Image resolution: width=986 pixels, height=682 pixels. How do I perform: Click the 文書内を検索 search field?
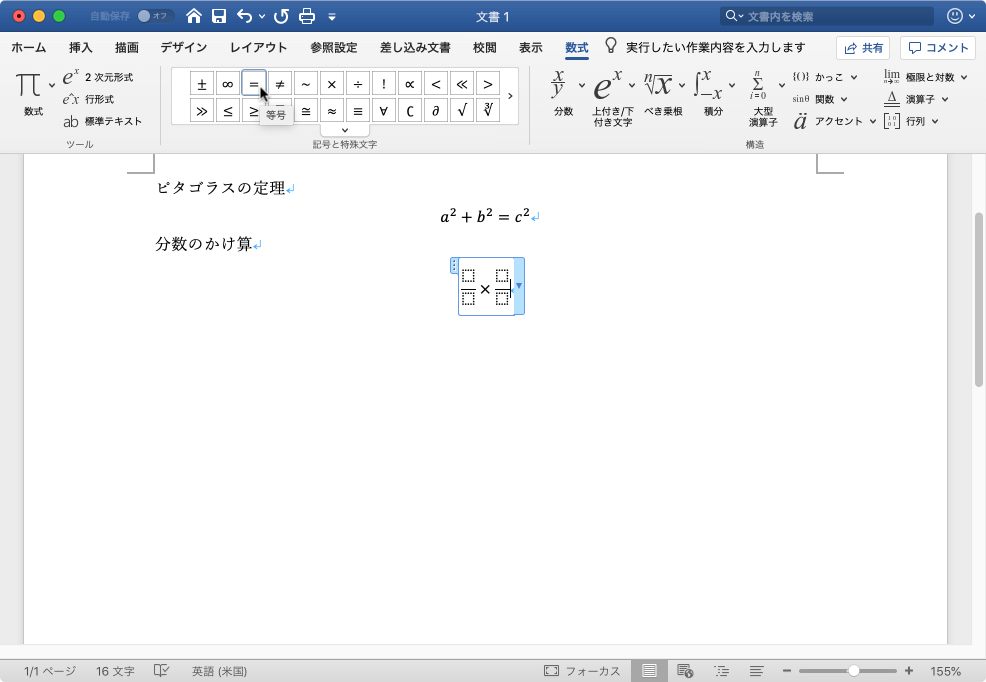pos(827,16)
